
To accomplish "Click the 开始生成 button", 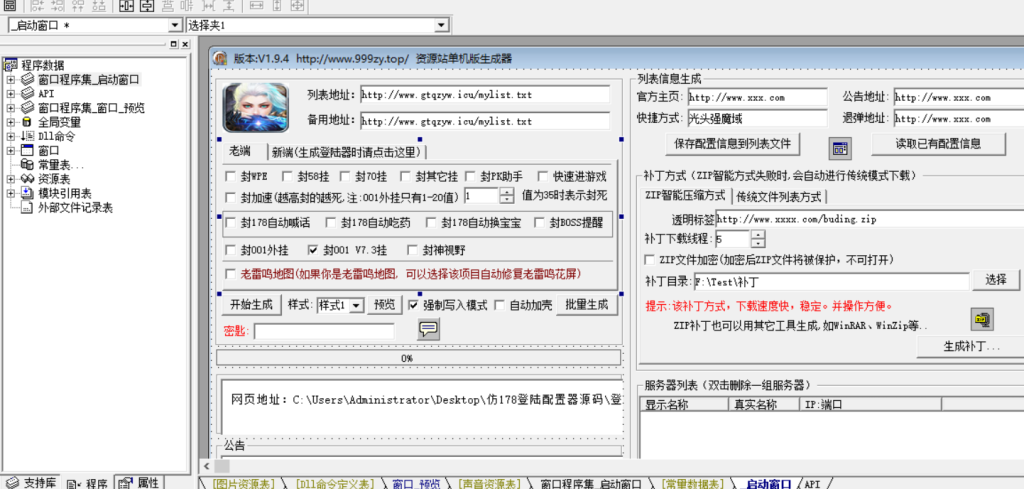I will [x=252, y=305].
